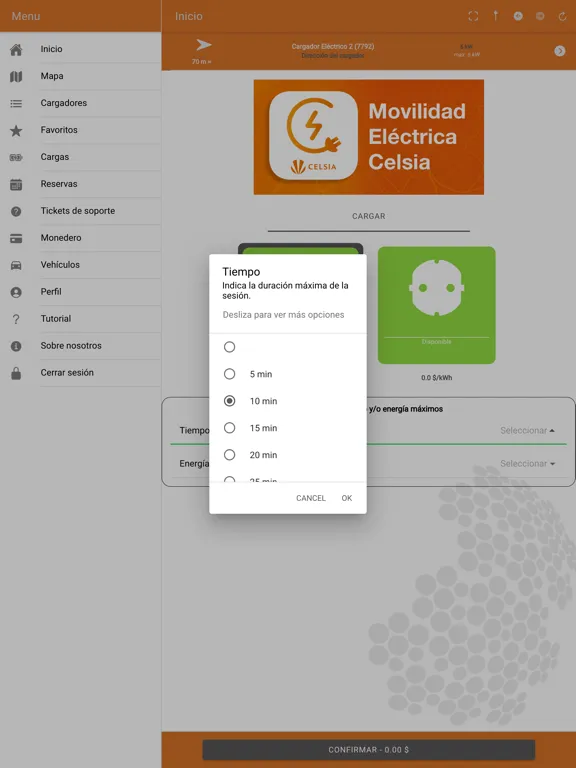Click the Tutorial question mark icon

pyautogui.click(x=16, y=319)
